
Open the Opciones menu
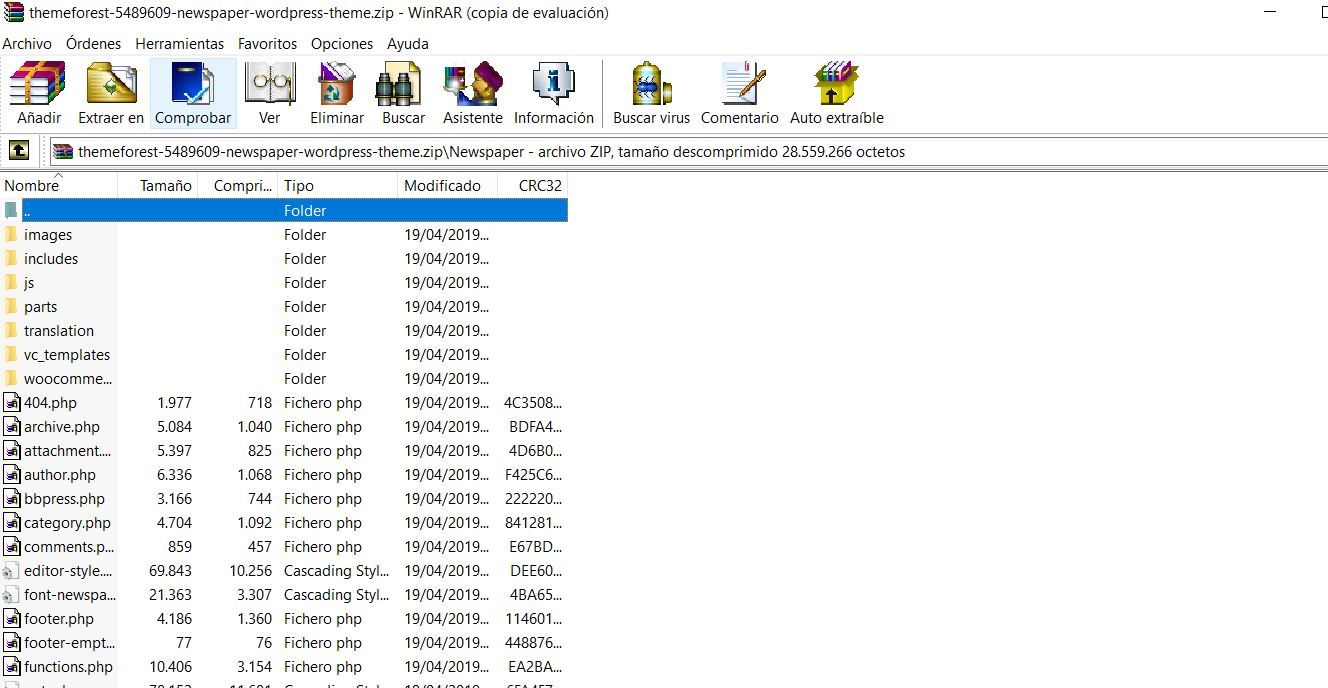tap(342, 44)
